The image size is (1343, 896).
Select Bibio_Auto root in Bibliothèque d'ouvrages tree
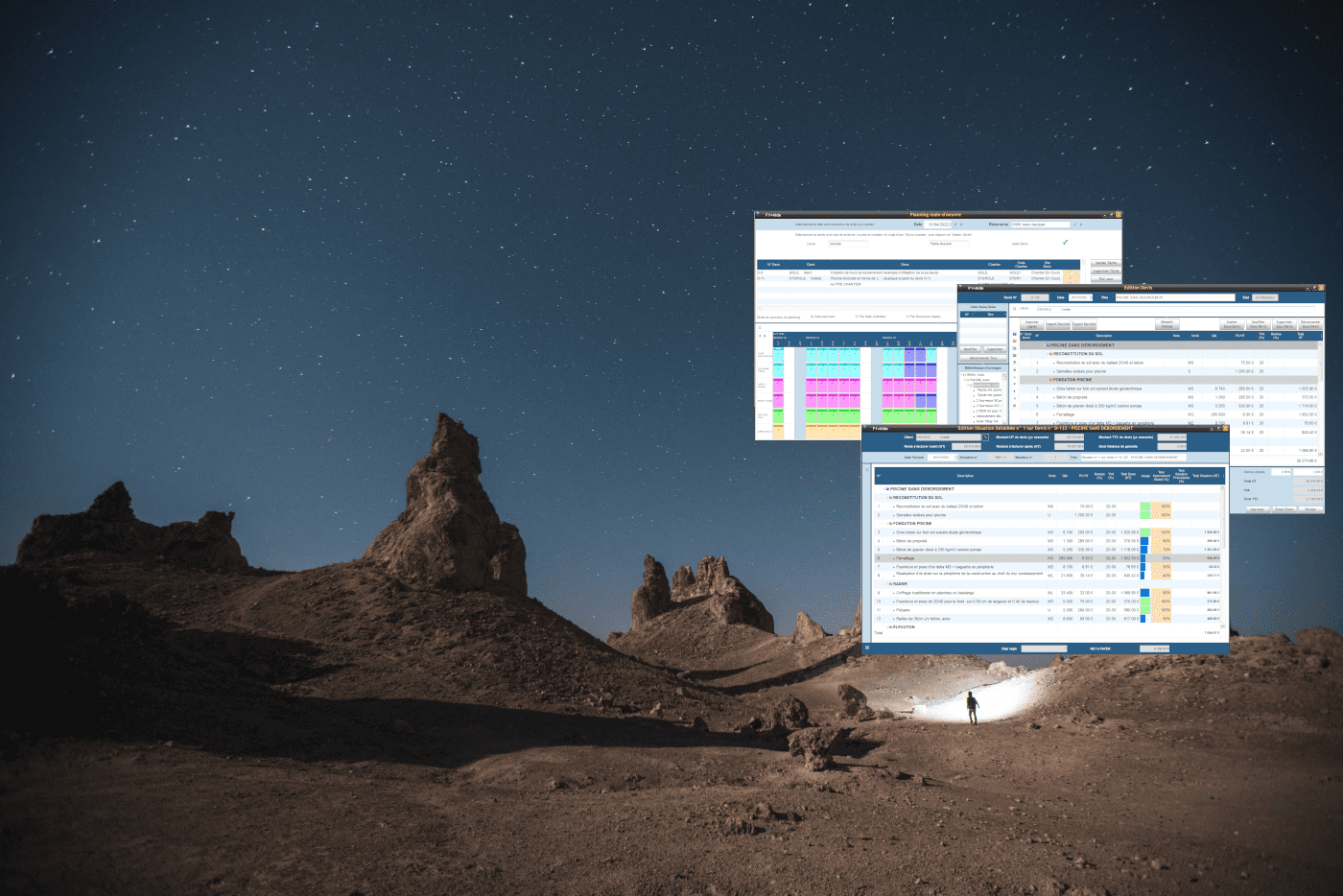[x=974, y=374]
